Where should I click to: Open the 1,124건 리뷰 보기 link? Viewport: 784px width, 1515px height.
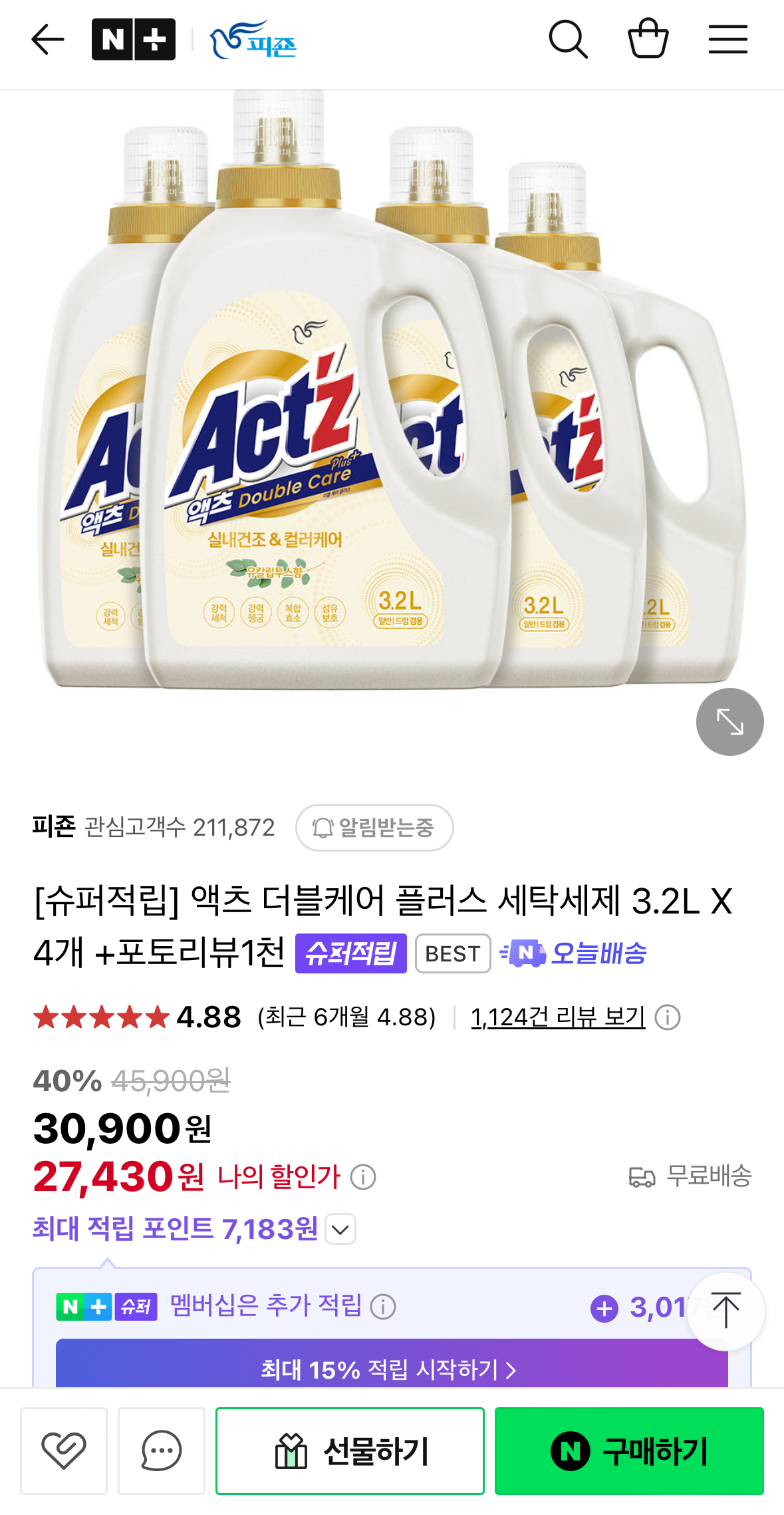pos(558,1017)
